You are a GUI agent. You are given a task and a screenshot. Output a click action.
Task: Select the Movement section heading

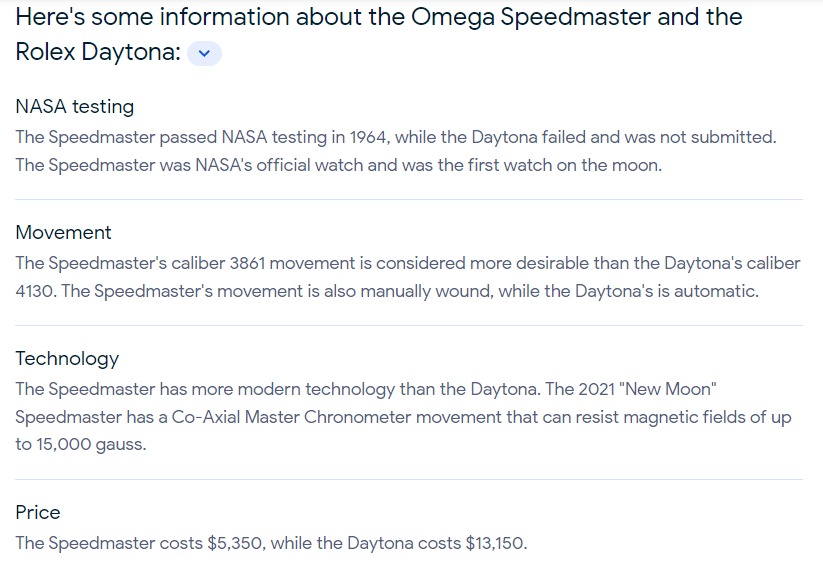(63, 232)
